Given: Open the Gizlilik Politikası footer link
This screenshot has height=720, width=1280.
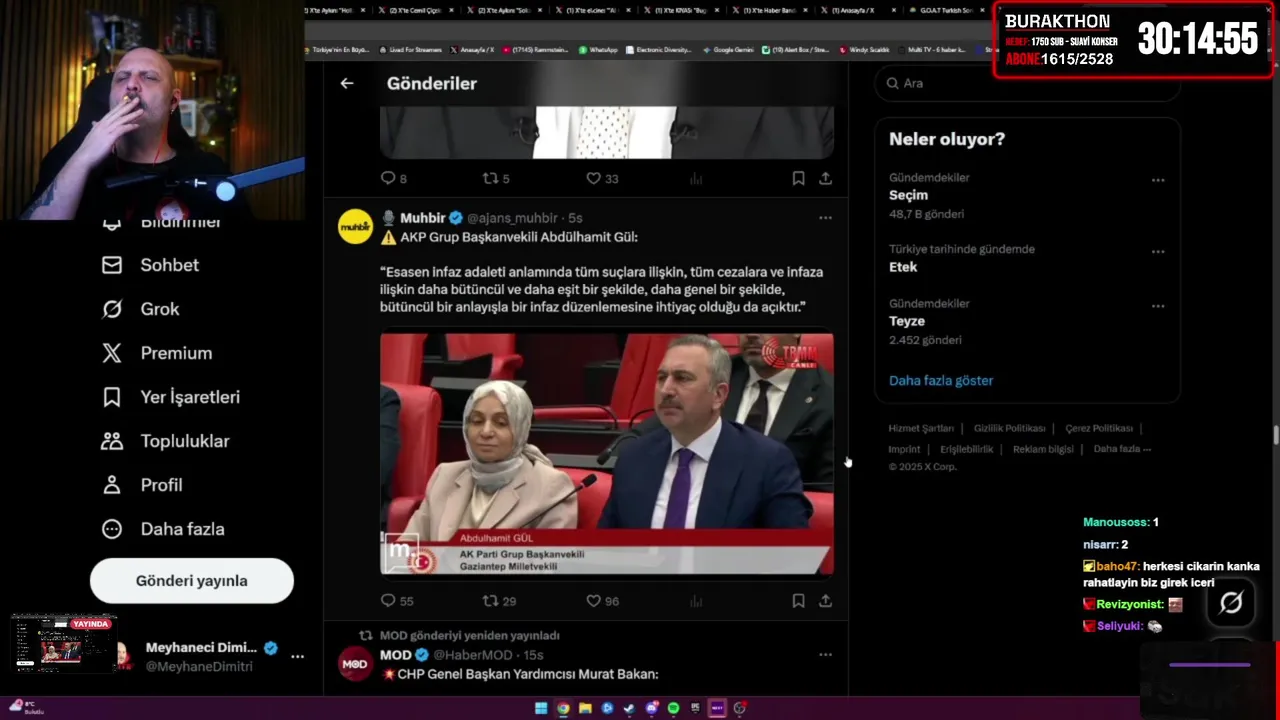Looking at the screenshot, I should (1009, 428).
